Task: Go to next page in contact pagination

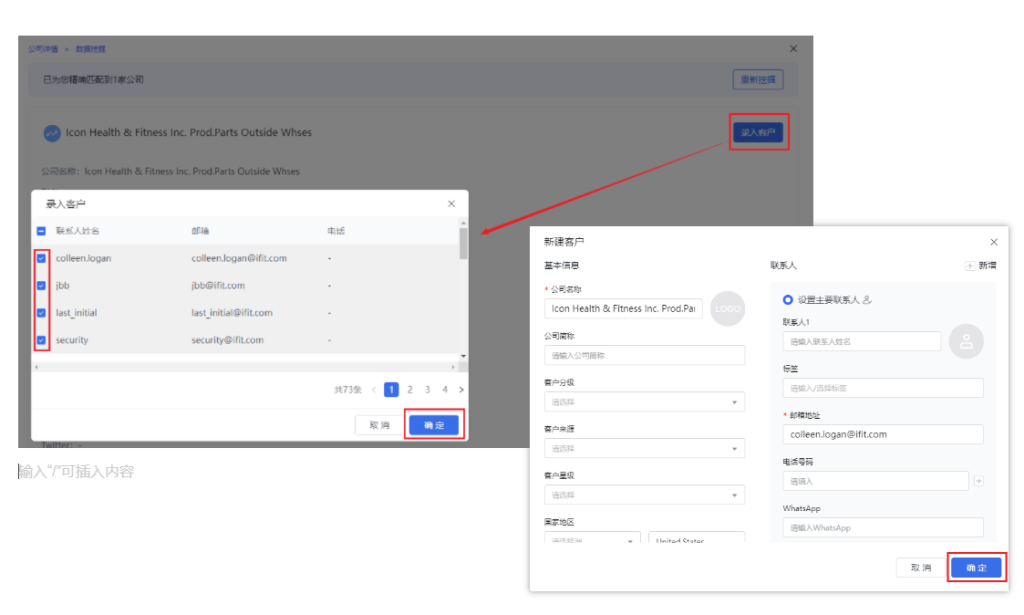Action: [x=461, y=390]
